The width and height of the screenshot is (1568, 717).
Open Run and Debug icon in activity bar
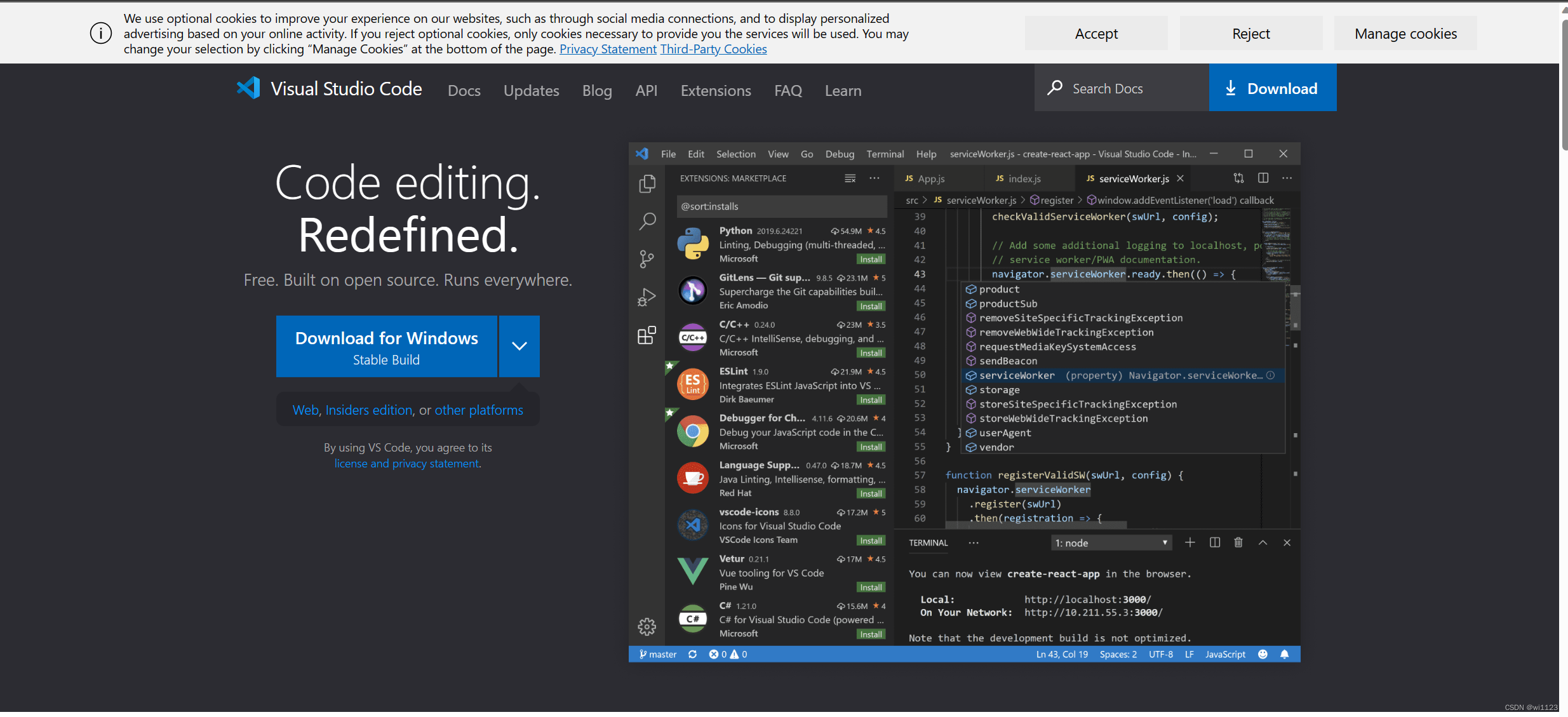[647, 297]
